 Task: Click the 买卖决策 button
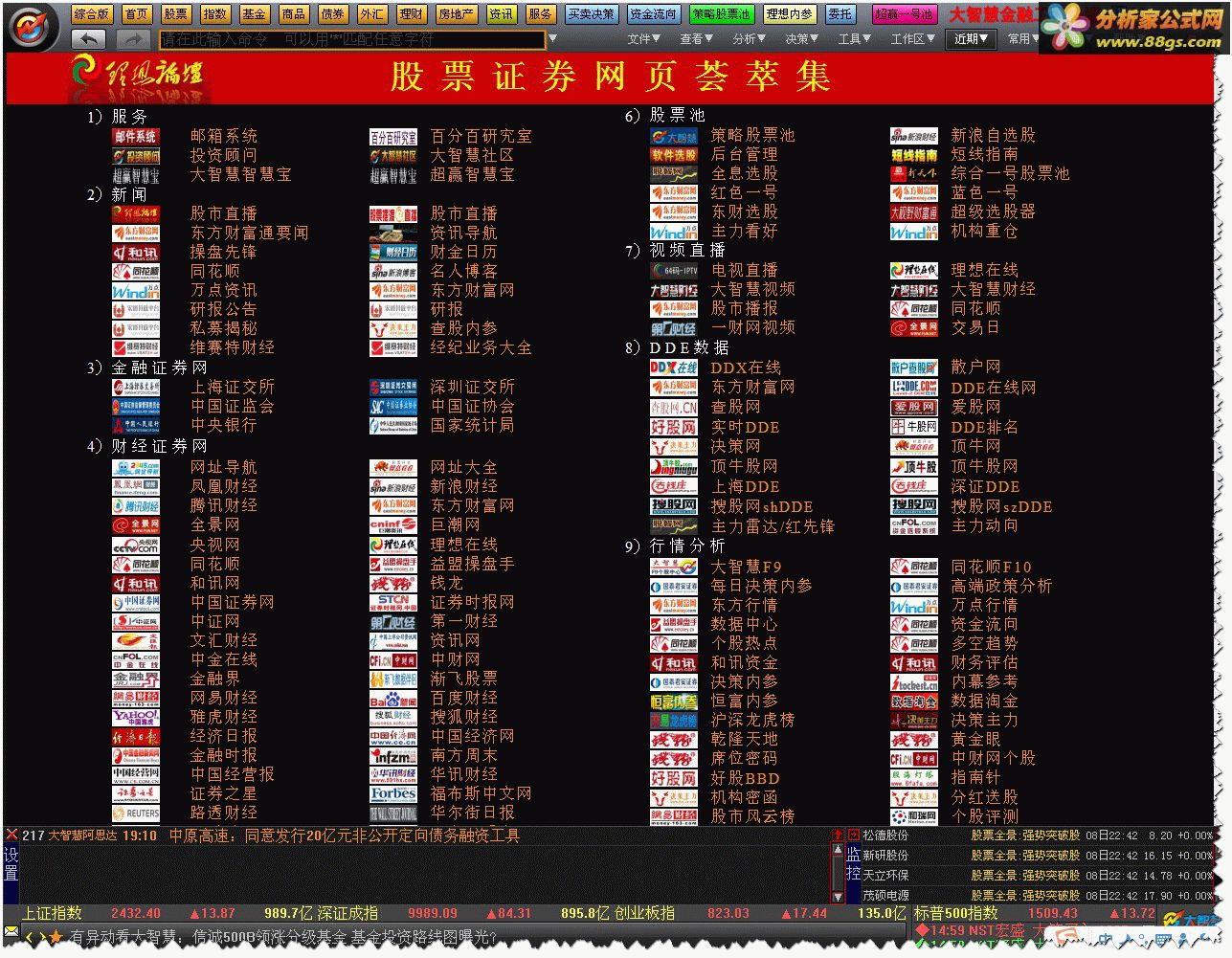click(592, 14)
